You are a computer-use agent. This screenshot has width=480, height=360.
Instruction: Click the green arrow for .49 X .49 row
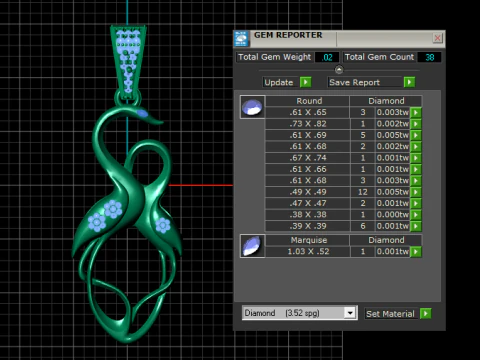[416, 192]
